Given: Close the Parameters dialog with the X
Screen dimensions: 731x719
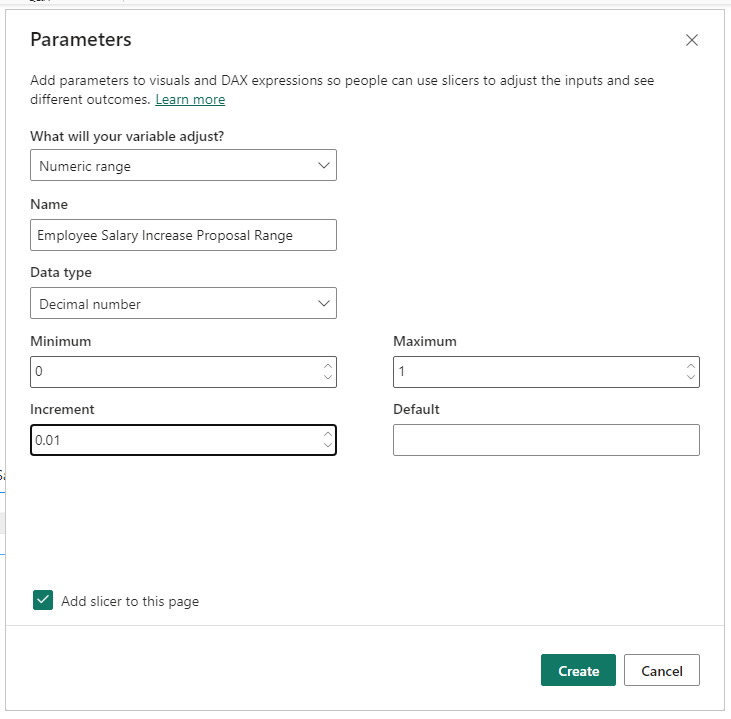Looking at the screenshot, I should [x=691, y=40].
